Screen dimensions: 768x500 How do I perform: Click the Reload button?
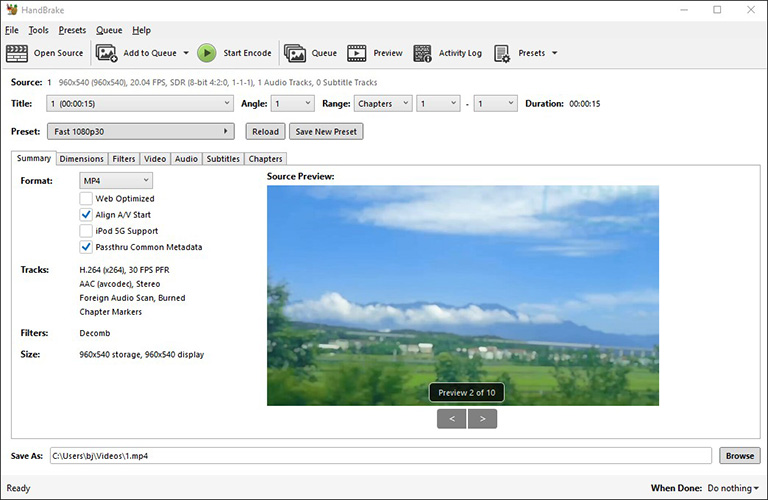pos(265,131)
